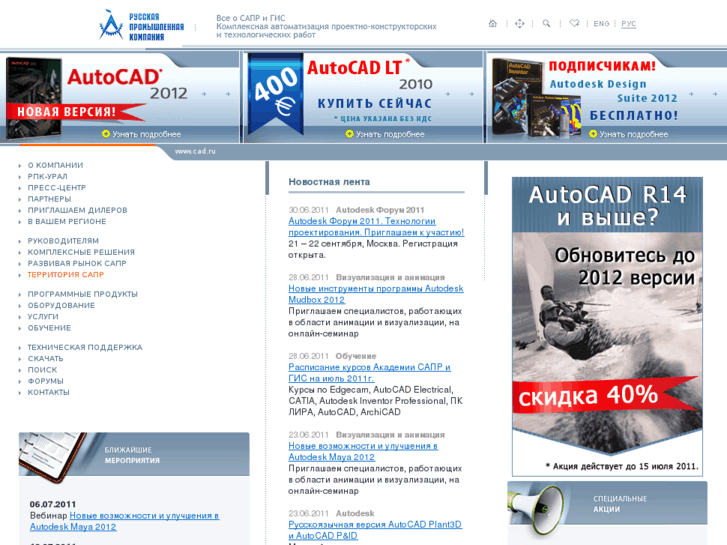This screenshot has height=545, width=727.
Task: Open КОНТАКТЫ menu item
Action: coord(48,392)
